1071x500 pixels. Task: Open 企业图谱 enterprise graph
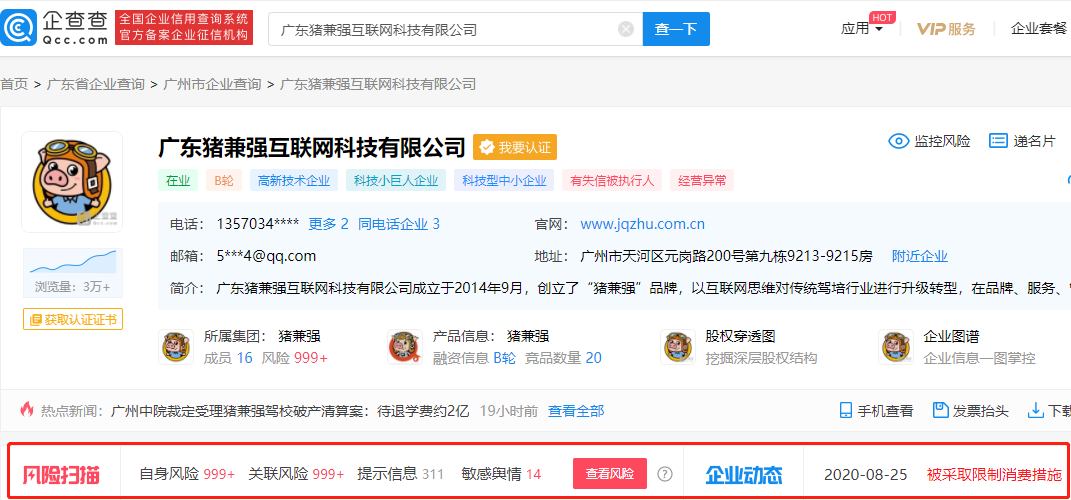[x=951, y=337]
